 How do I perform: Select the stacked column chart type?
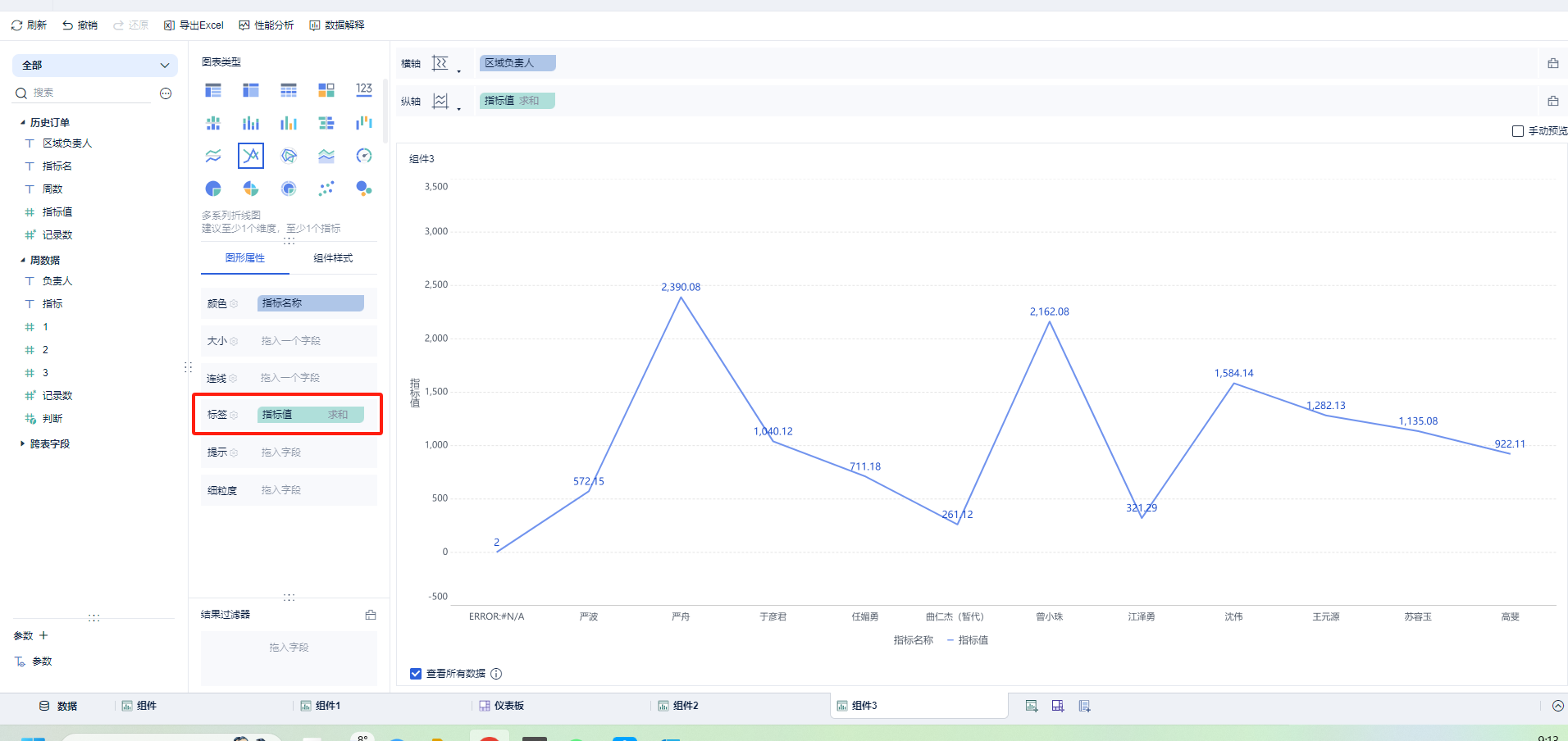click(x=251, y=123)
